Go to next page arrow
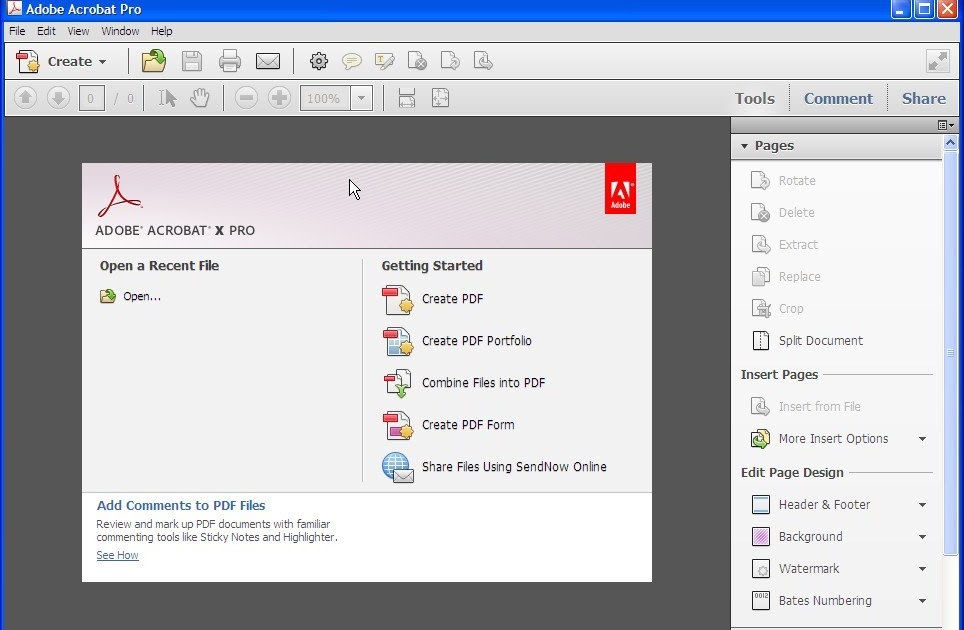964x630 pixels. click(58, 98)
